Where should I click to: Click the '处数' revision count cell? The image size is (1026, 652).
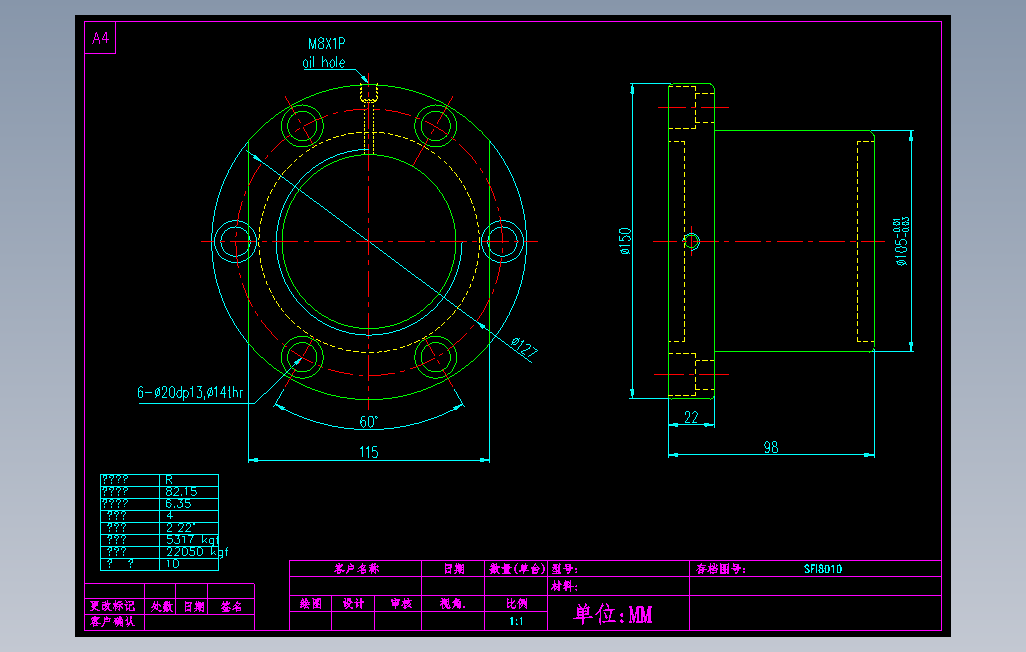point(162,607)
